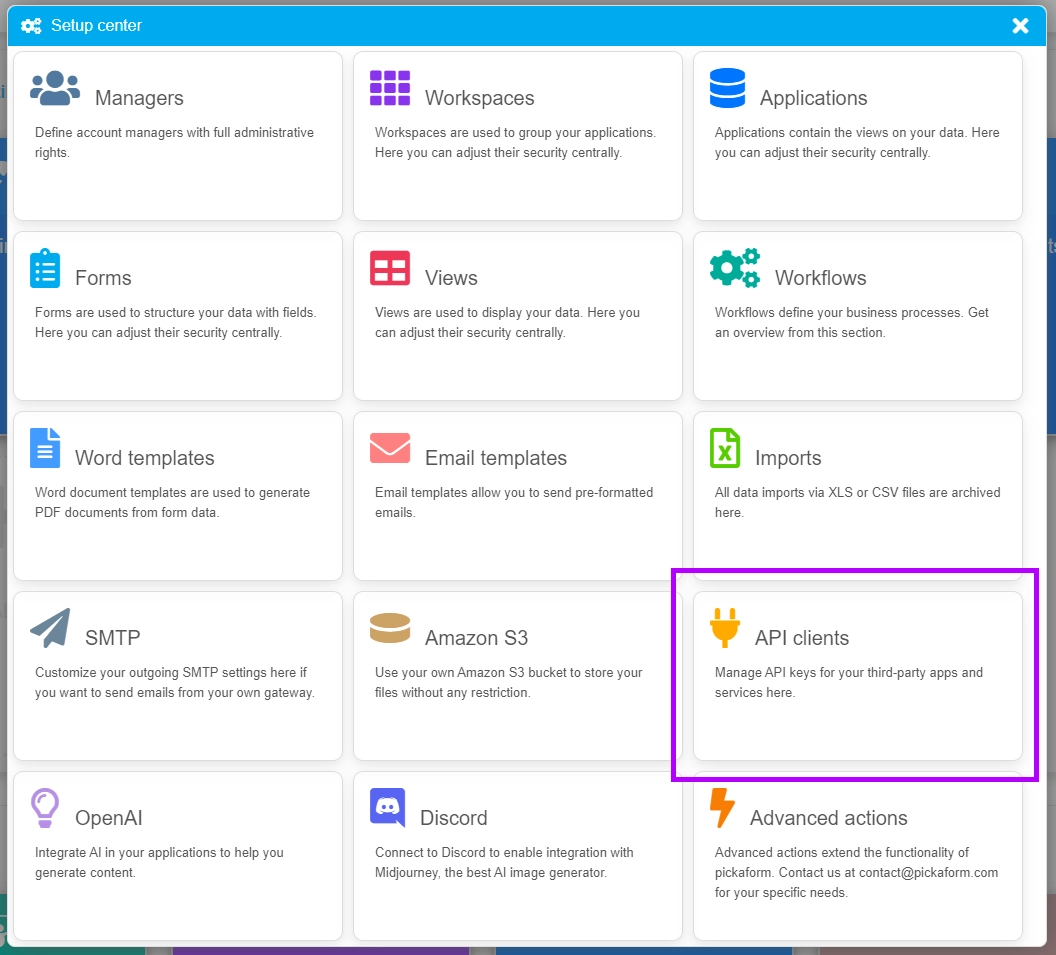Viewport: 1056px width, 955px height.
Task: Click the SMTP paper plane icon
Action: (x=50, y=628)
